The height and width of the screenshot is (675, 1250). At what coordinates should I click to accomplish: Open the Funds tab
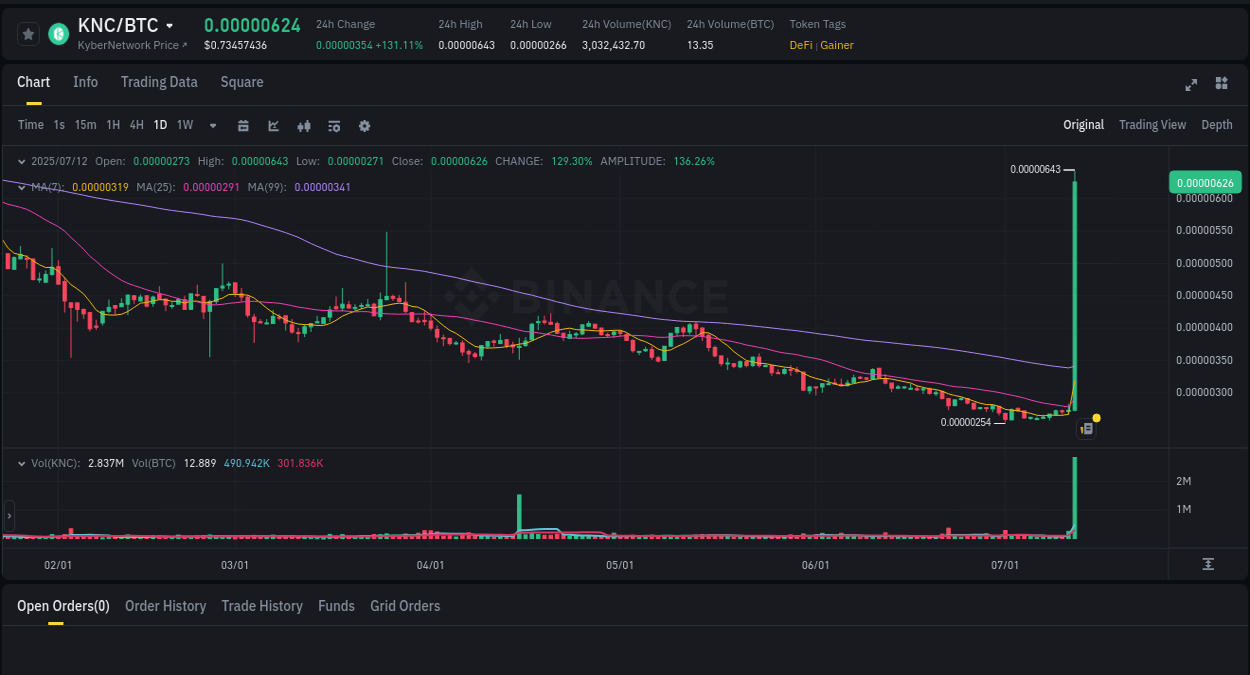point(336,606)
